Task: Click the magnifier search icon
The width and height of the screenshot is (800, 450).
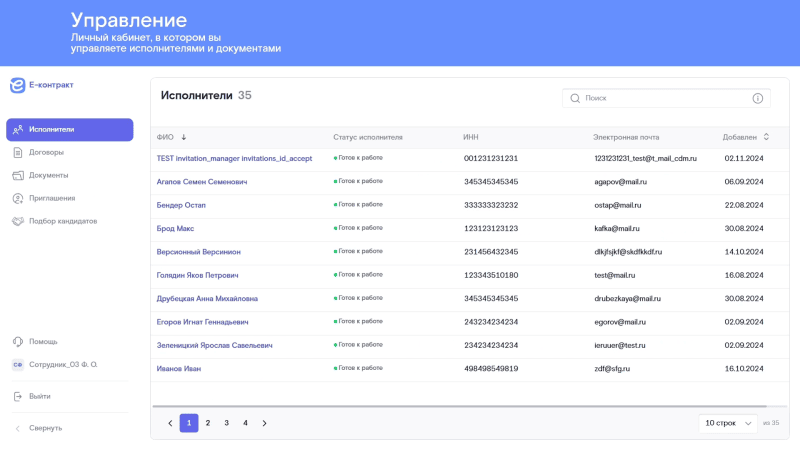Action: coord(575,98)
